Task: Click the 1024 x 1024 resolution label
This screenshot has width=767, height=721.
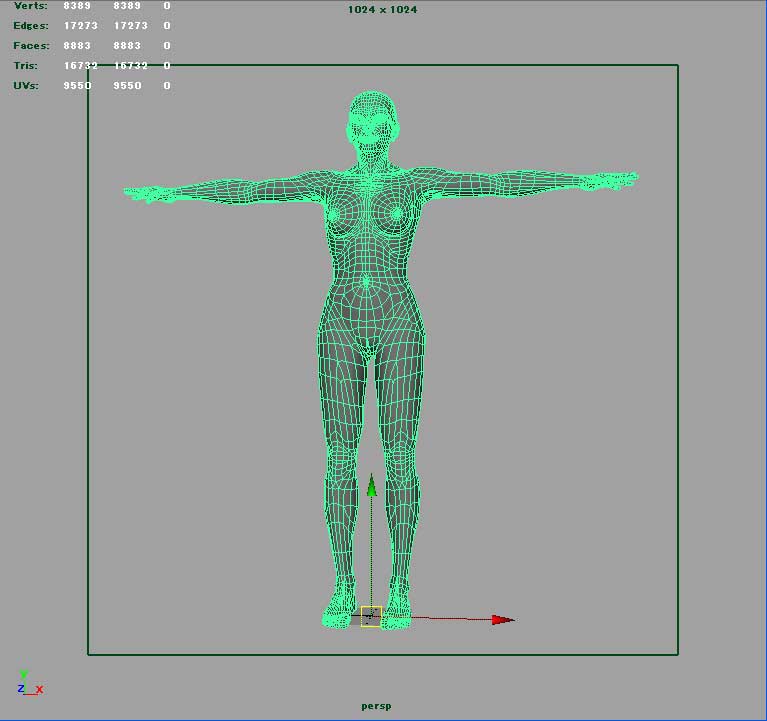Action: 382,10
